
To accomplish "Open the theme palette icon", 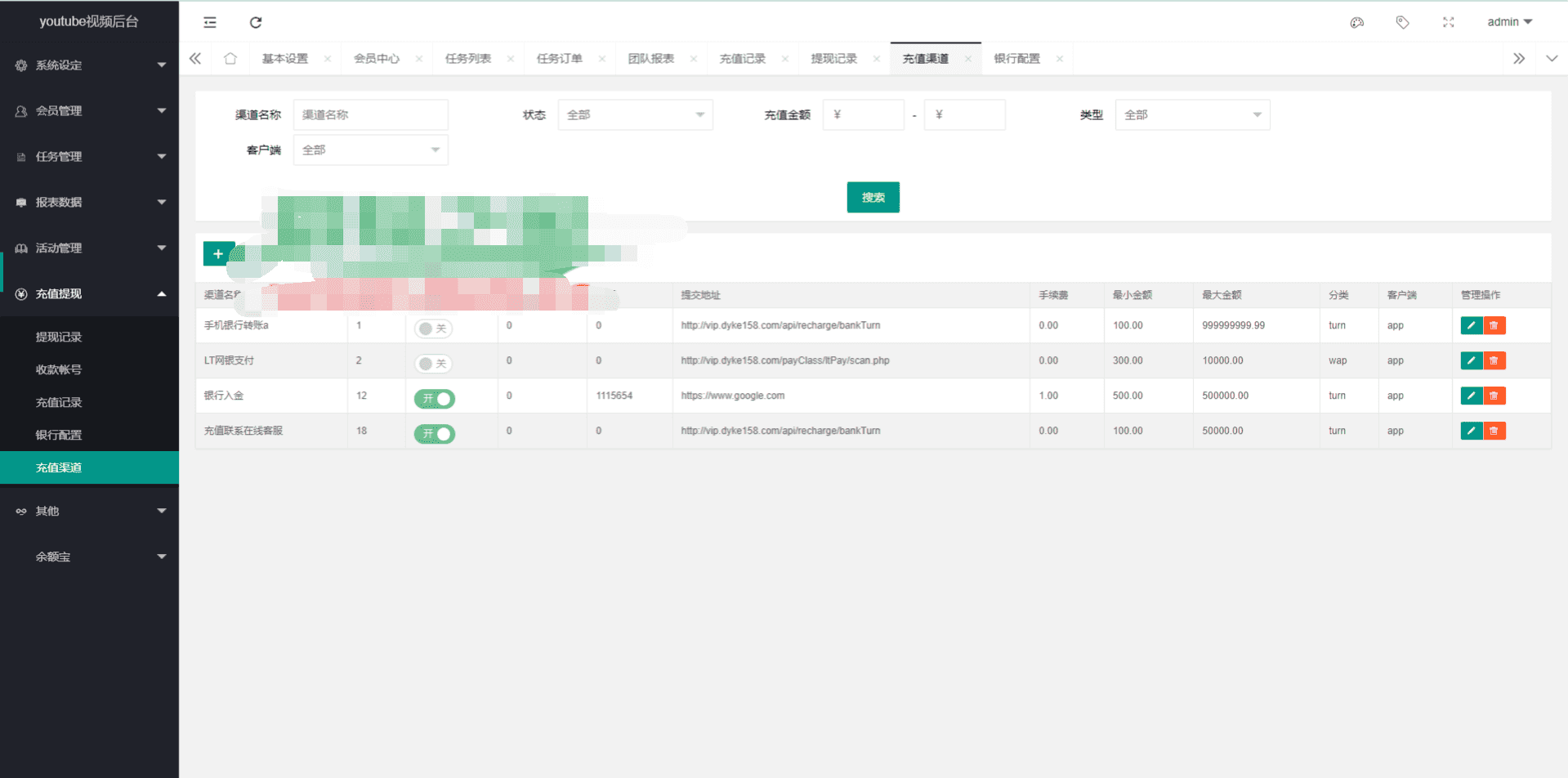I will coord(1356,23).
